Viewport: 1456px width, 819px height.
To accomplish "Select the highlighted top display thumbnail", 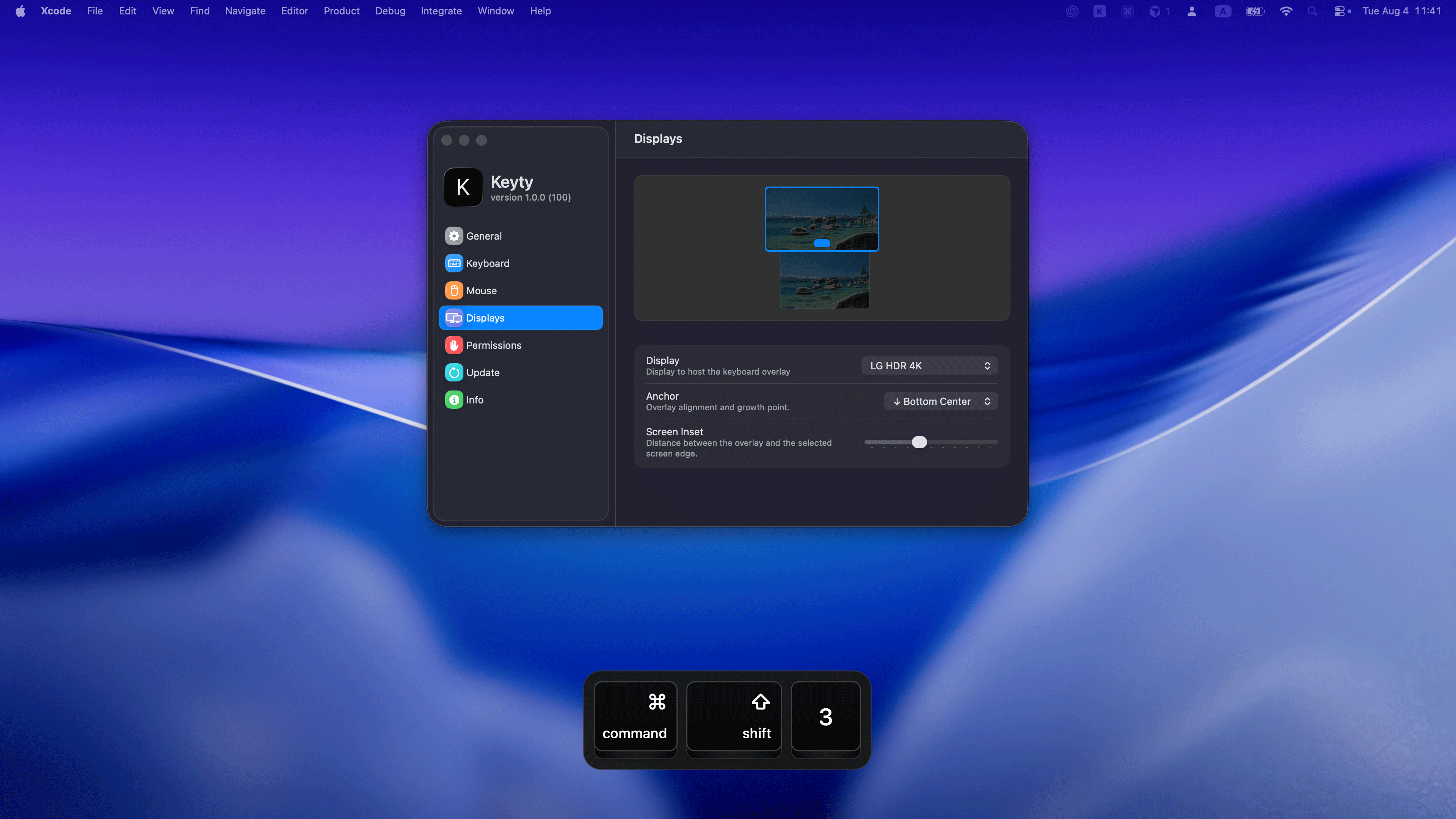I will (822, 219).
